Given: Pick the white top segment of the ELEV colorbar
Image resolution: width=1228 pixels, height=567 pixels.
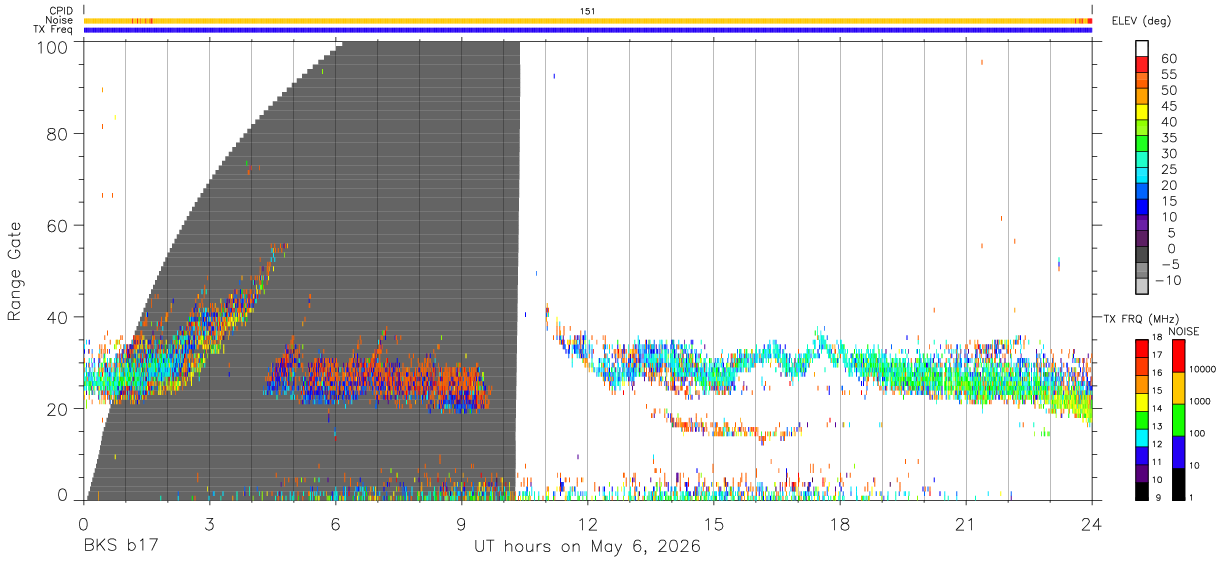Looking at the screenshot, I should coord(1142,49).
